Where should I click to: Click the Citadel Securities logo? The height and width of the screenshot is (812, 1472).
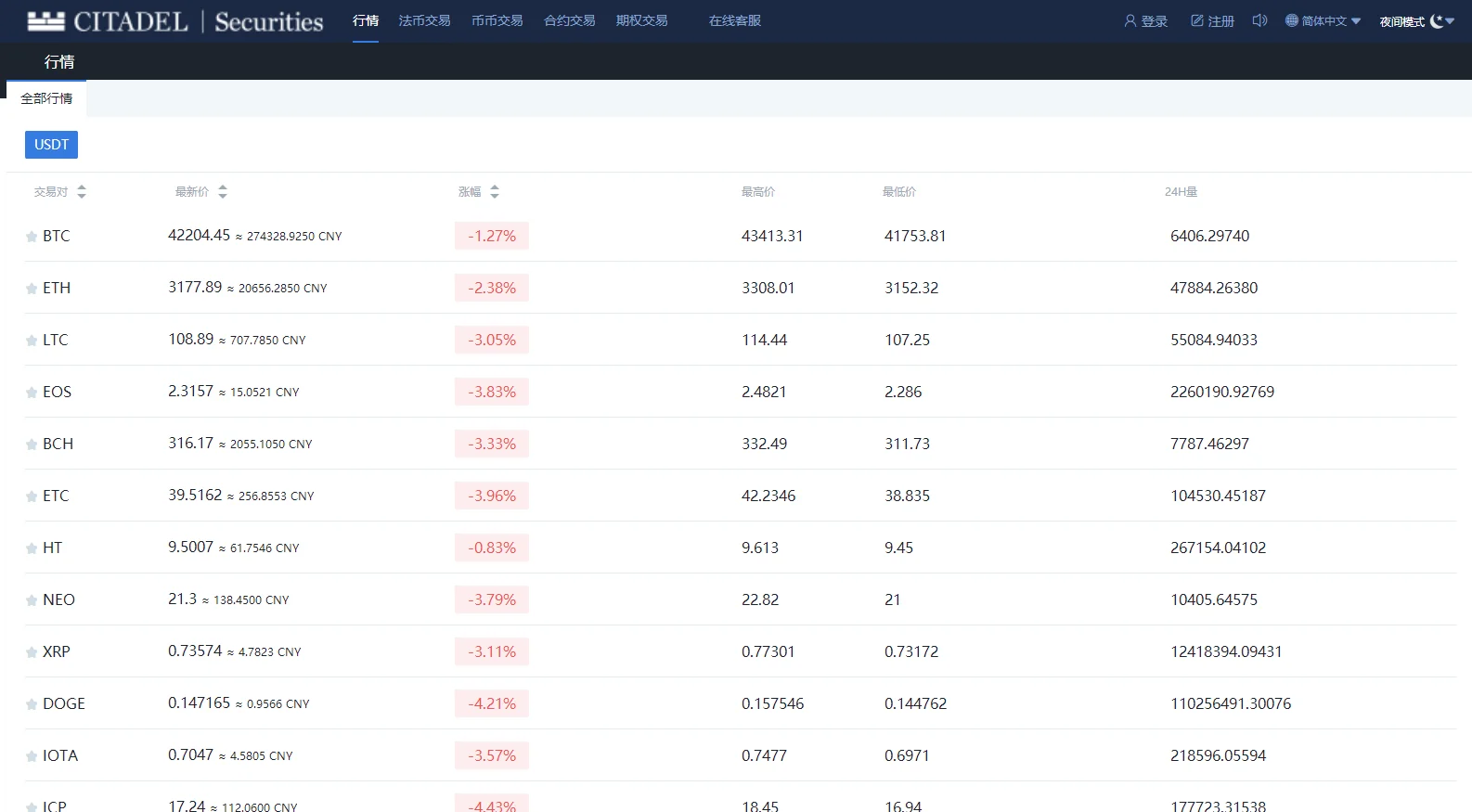(x=175, y=21)
